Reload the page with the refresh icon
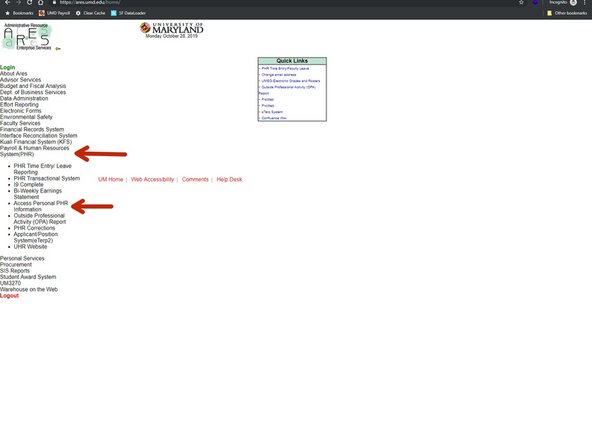592x444 pixels. [x=29, y=2]
